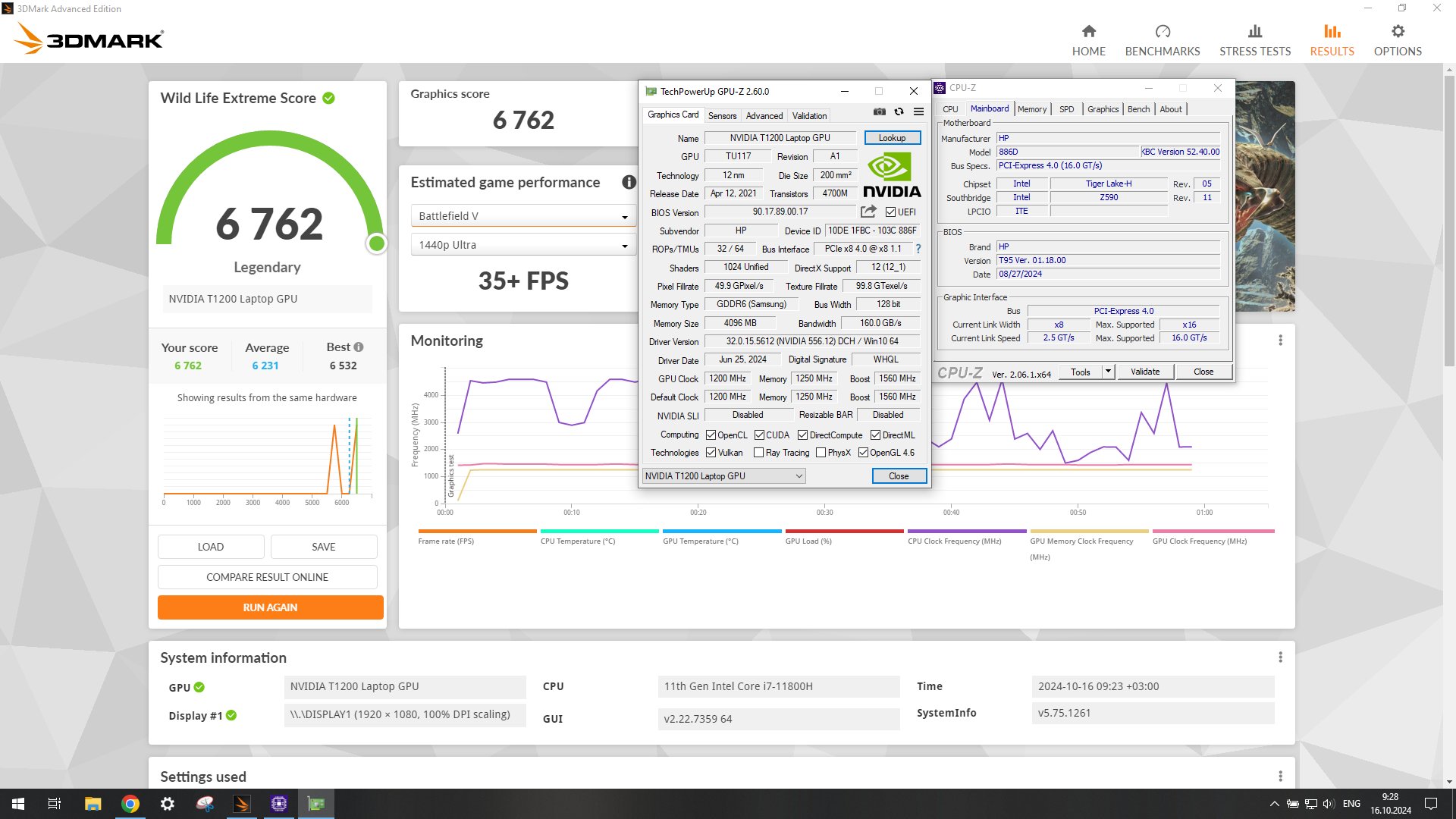1456x819 pixels.
Task: Click the NVIDIA logo in GPU-Z
Action: click(891, 175)
